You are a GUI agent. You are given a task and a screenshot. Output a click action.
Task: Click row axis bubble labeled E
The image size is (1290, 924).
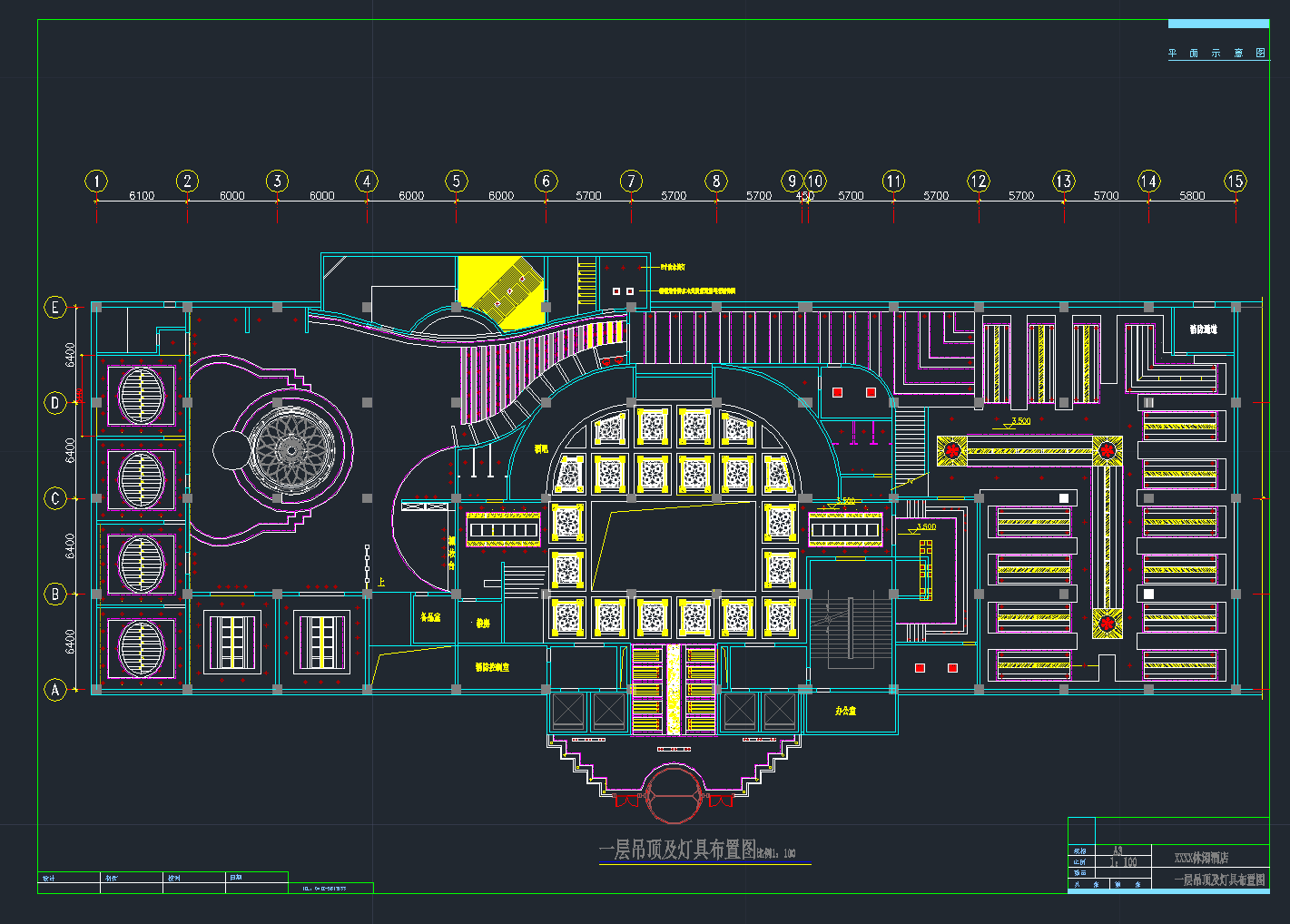coord(55,308)
